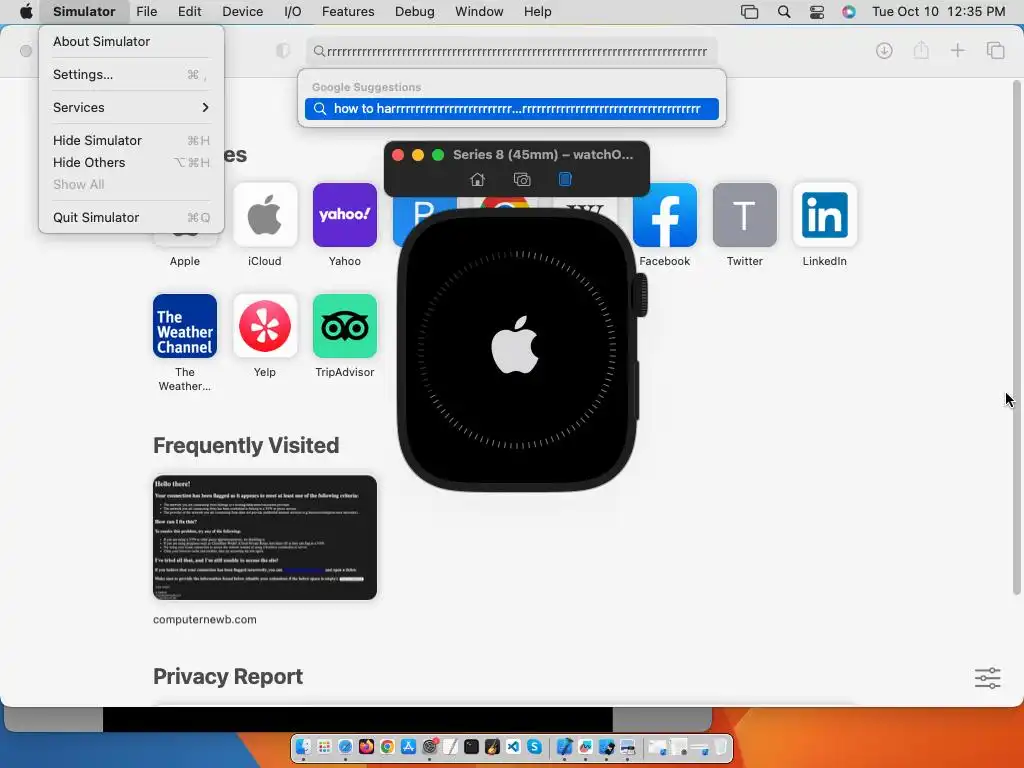
Task: Open Visual Studio Code from the Dock
Action: point(513,746)
